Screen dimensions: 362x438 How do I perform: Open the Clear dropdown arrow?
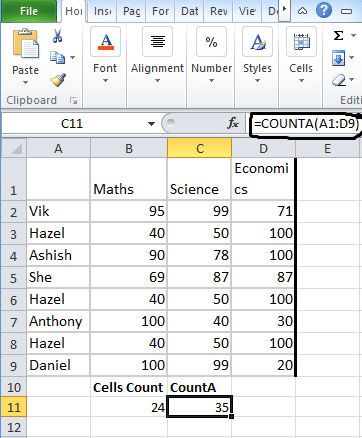[x=352, y=80]
